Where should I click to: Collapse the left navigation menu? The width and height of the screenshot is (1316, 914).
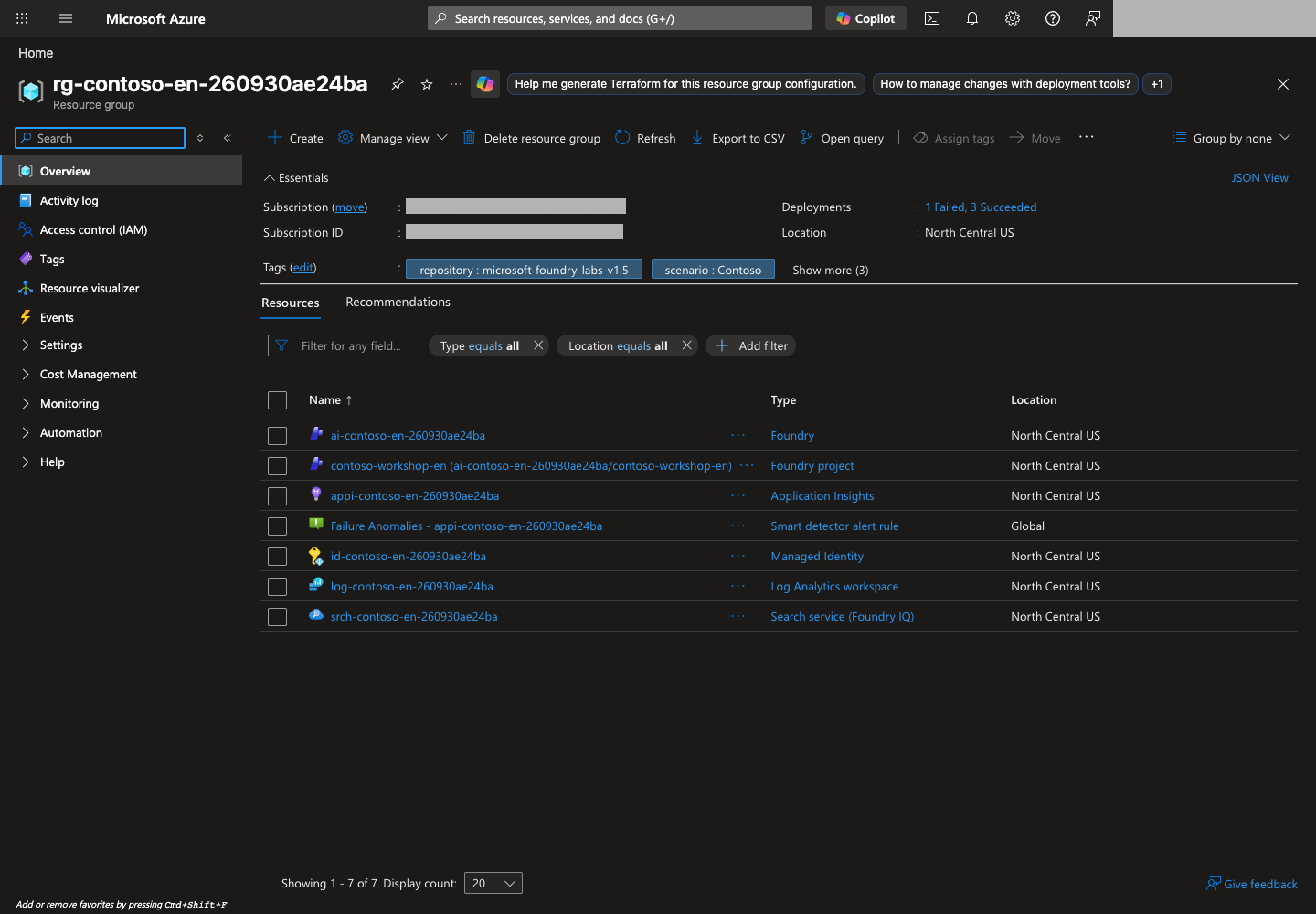coord(228,138)
